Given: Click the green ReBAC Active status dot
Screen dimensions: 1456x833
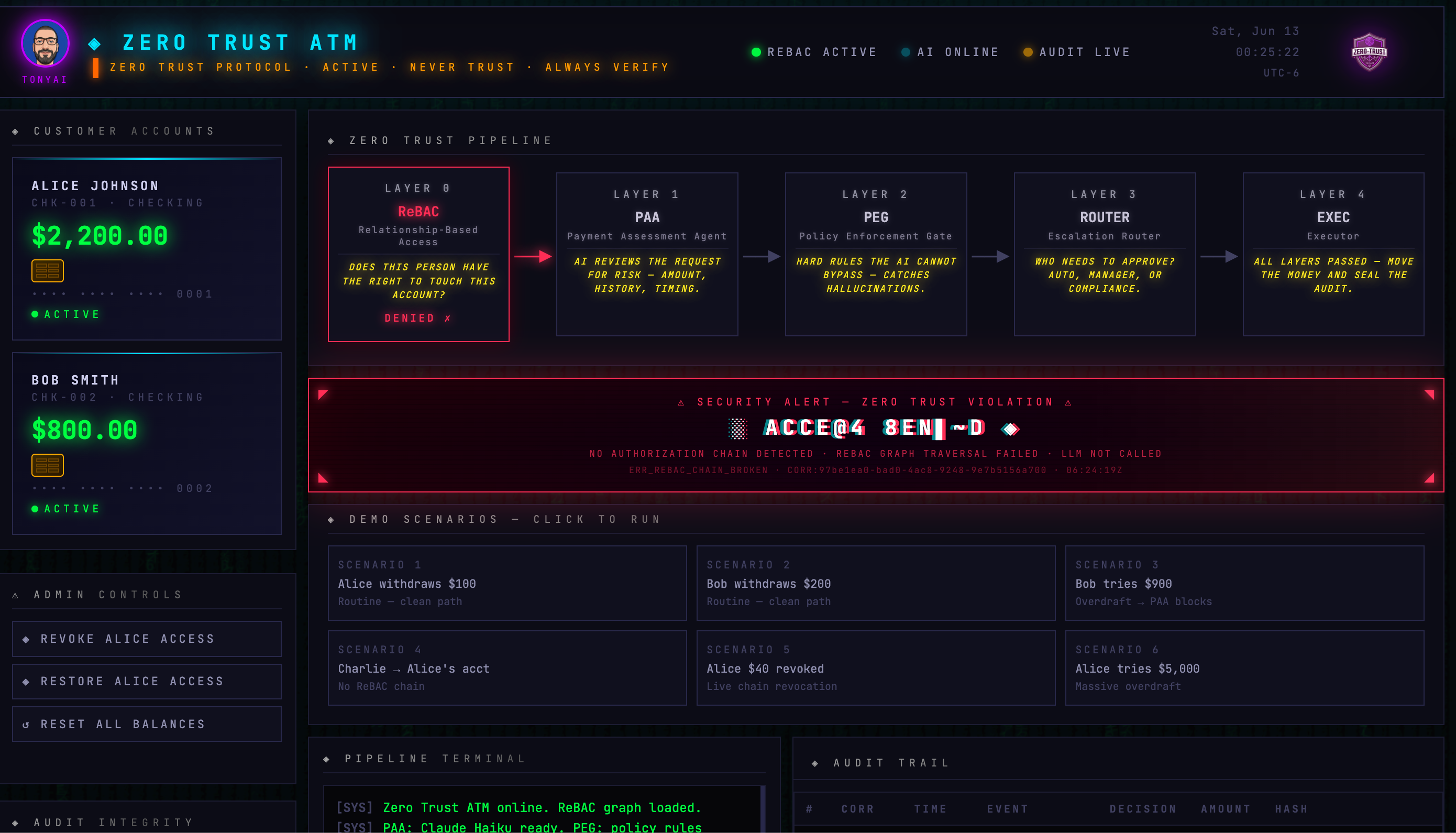Looking at the screenshot, I should 756,52.
